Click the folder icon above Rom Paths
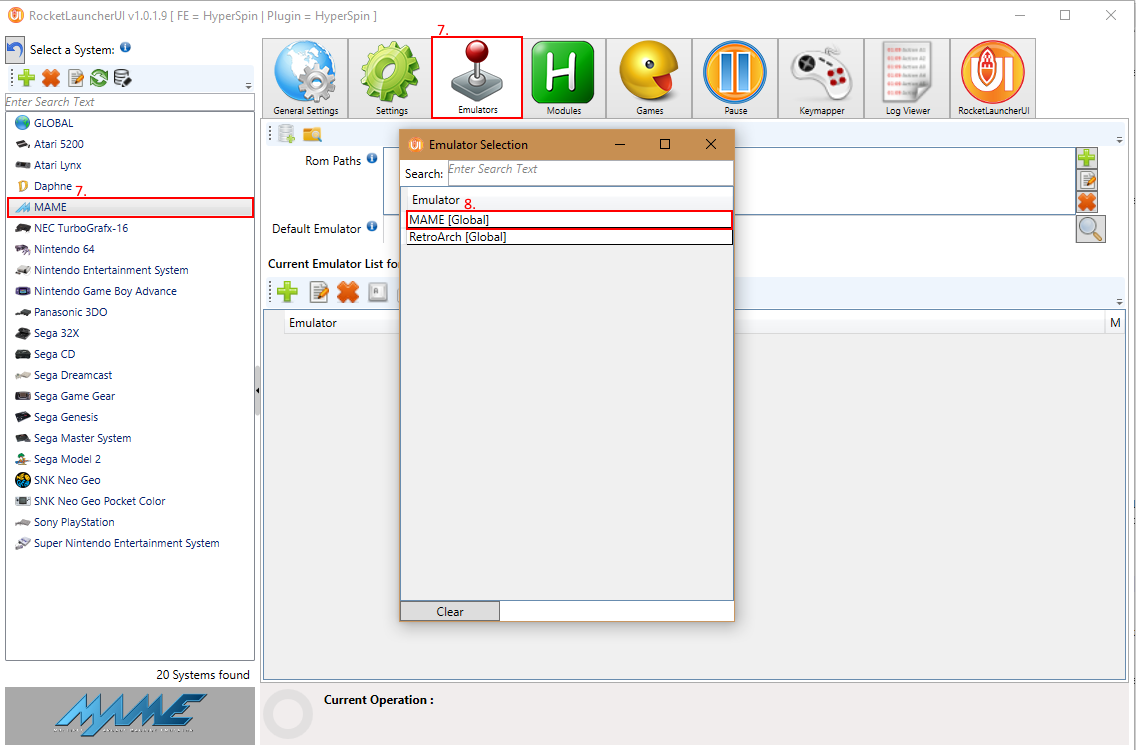The height and width of the screenshot is (750, 1136). [x=312, y=134]
